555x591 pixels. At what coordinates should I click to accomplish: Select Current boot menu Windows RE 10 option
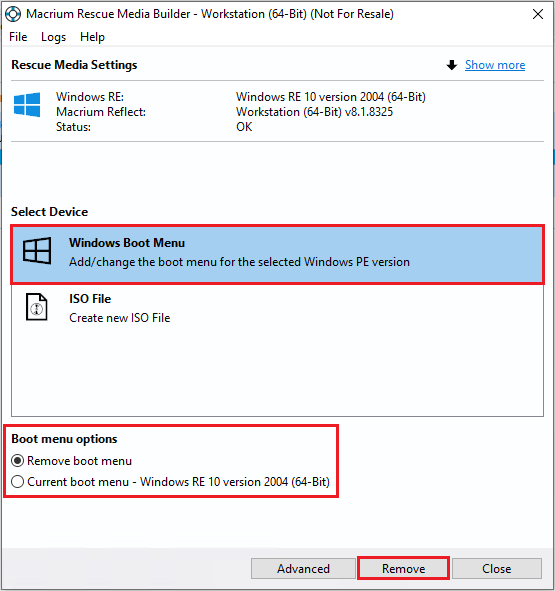(x=18, y=482)
